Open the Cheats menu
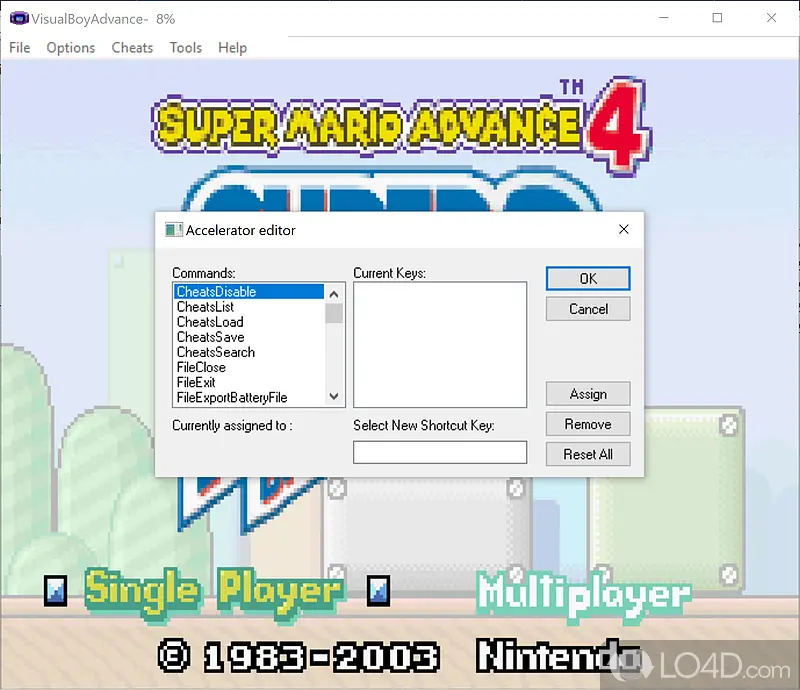 [132, 47]
